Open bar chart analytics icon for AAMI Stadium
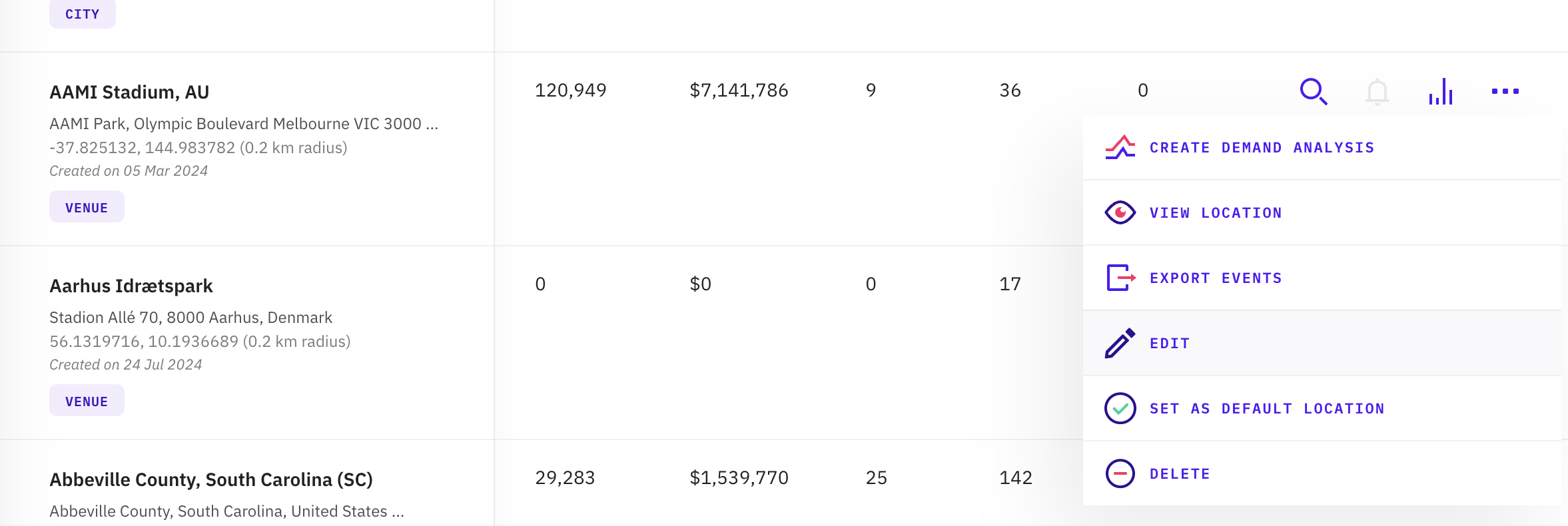This screenshot has width=1568, height=526. pos(1441,91)
